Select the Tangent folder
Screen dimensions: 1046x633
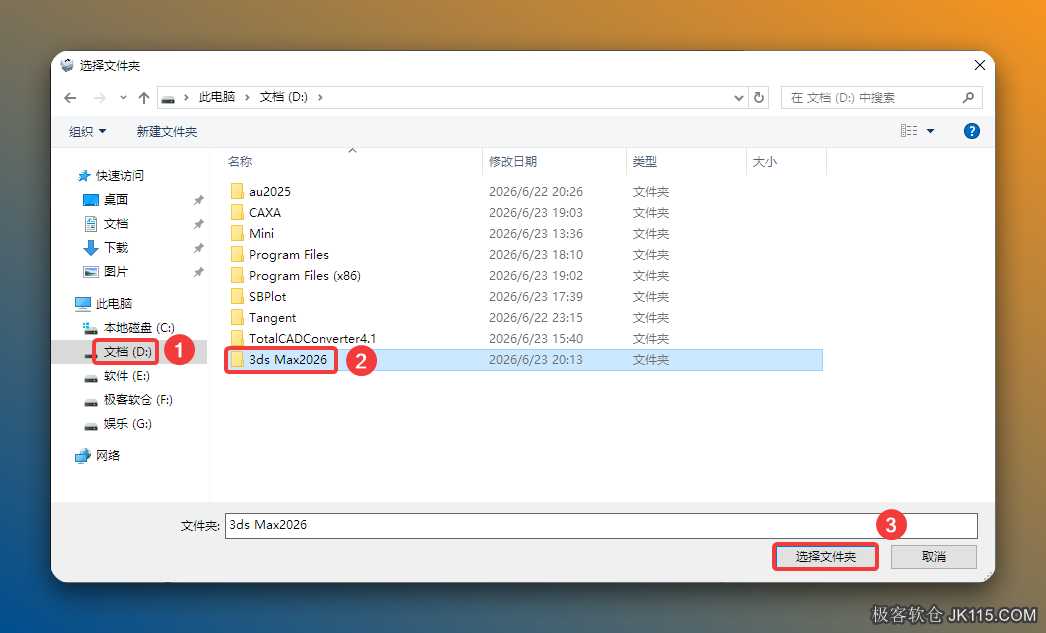click(272, 318)
